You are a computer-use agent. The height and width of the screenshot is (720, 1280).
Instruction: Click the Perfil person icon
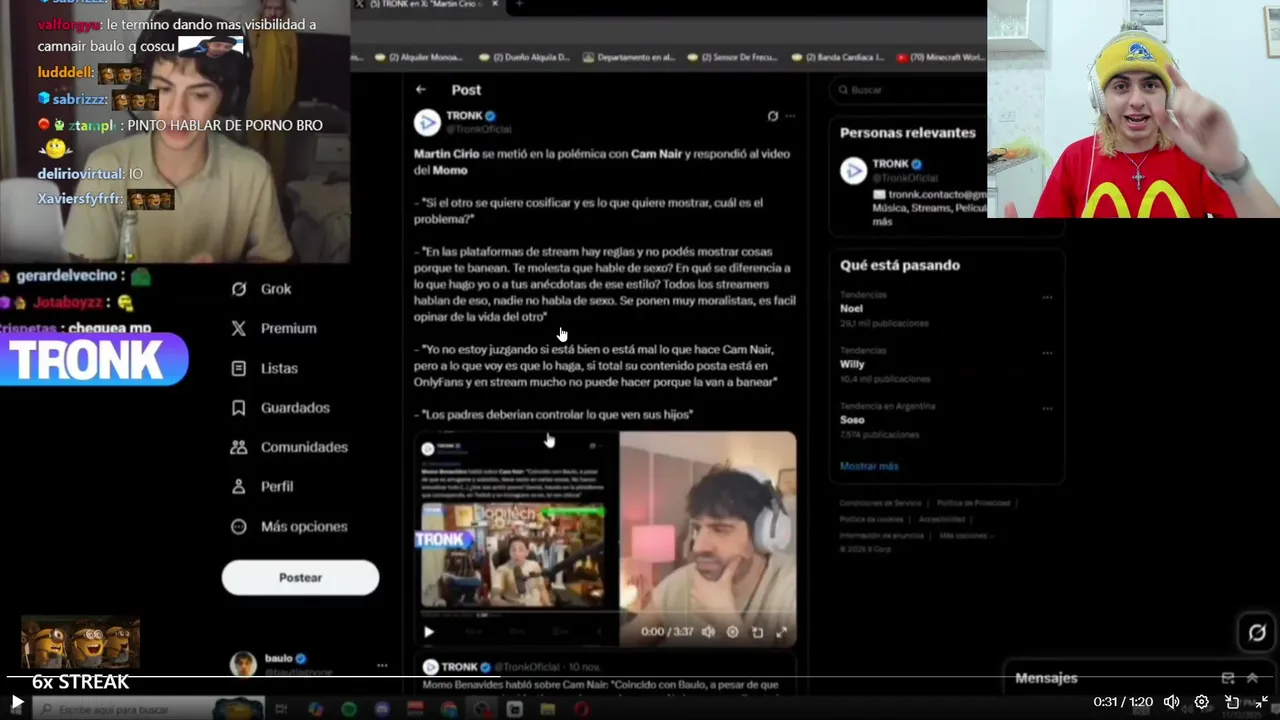238,486
